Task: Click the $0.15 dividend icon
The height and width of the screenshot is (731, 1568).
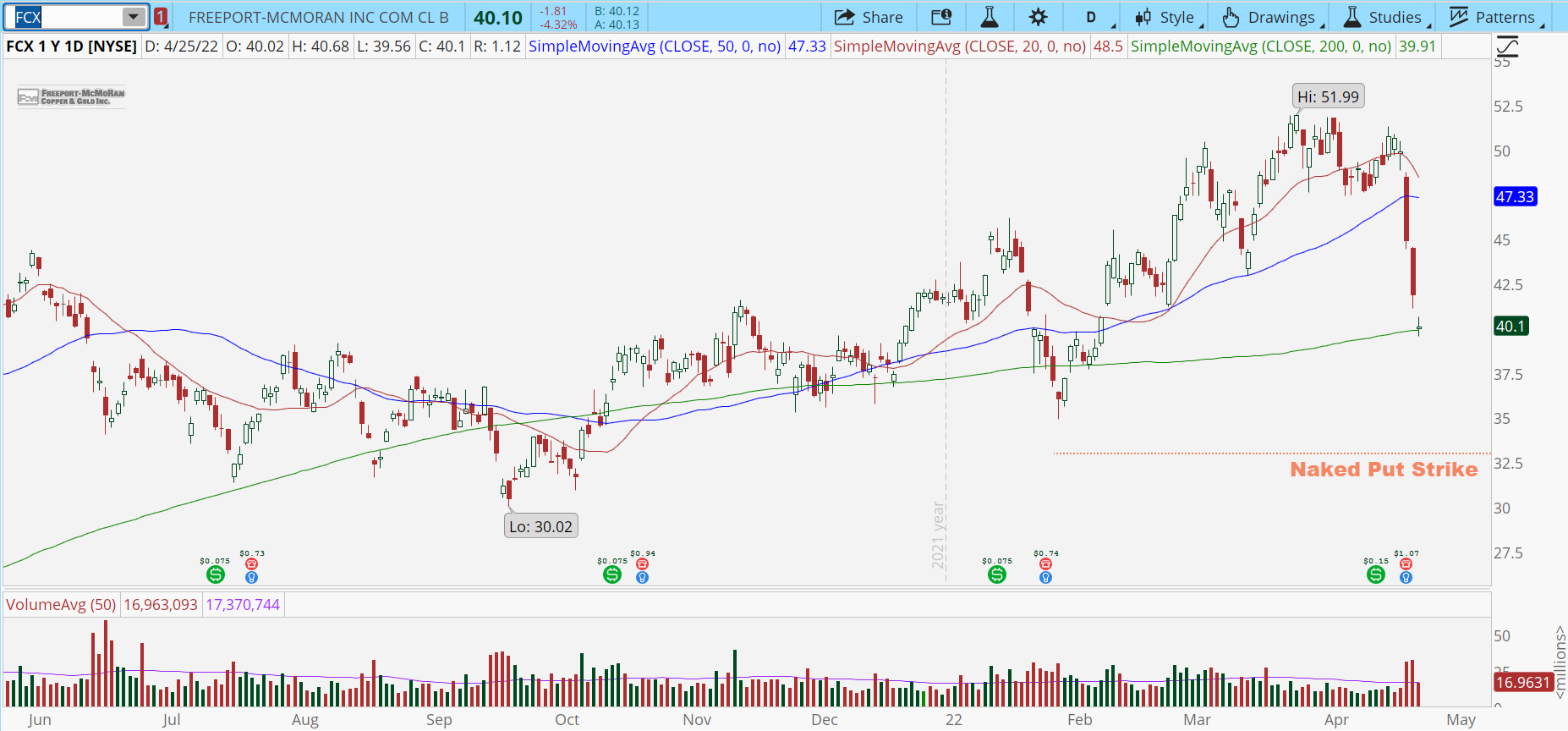Action: click(1376, 574)
